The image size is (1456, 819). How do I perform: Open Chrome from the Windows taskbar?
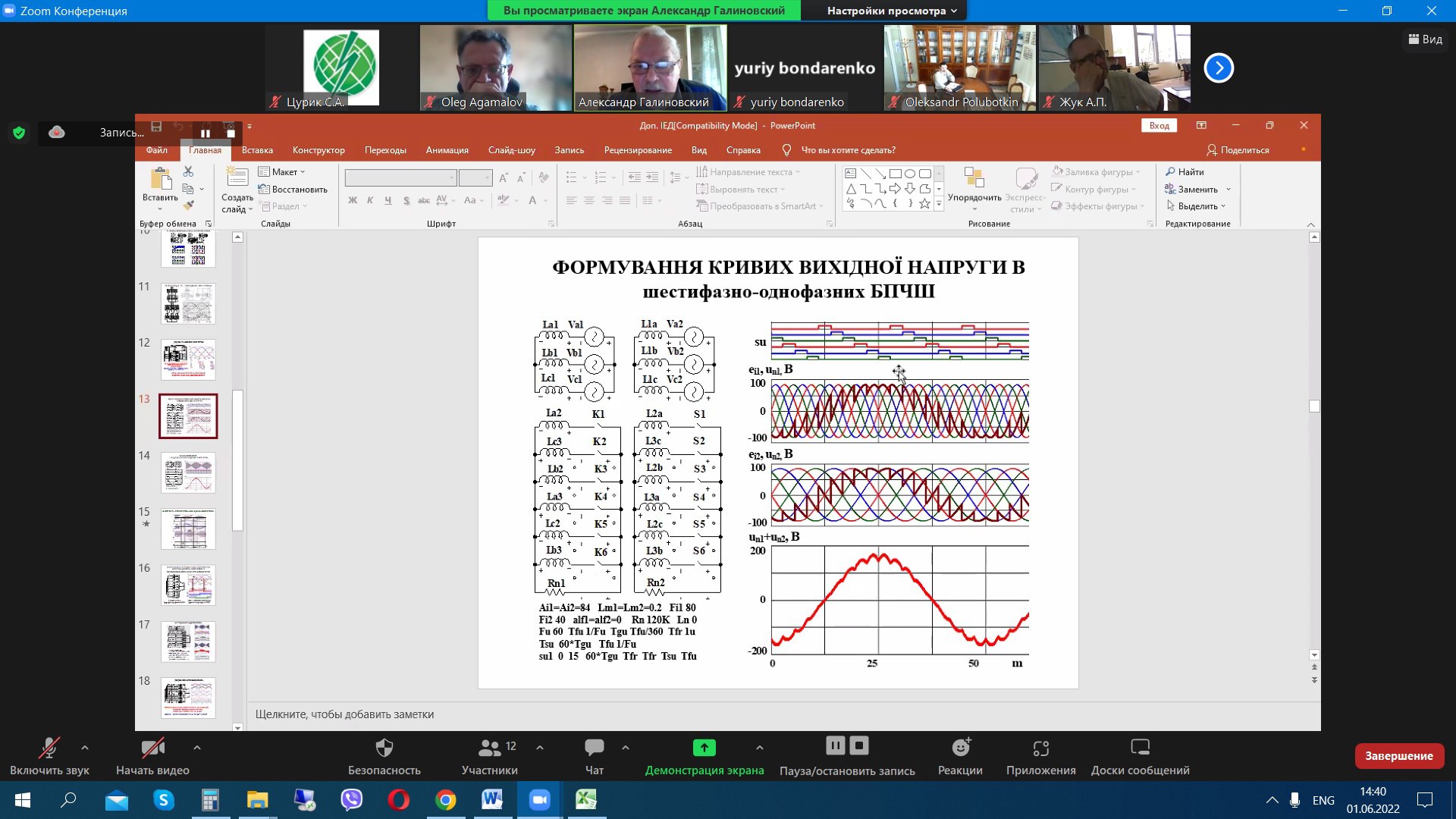(x=446, y=799)
